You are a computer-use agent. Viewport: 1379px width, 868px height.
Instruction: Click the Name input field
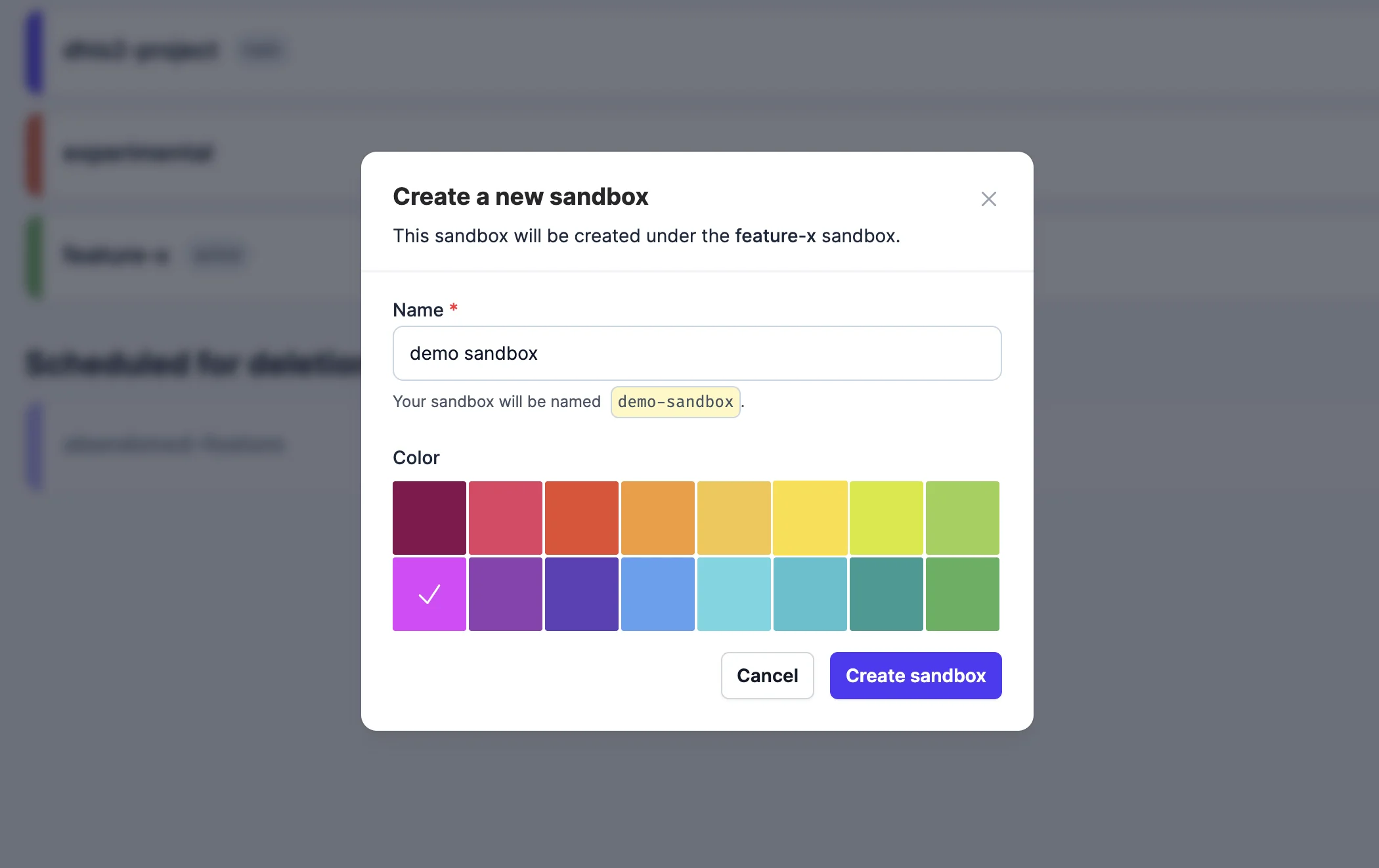click(x=697, y=353)
